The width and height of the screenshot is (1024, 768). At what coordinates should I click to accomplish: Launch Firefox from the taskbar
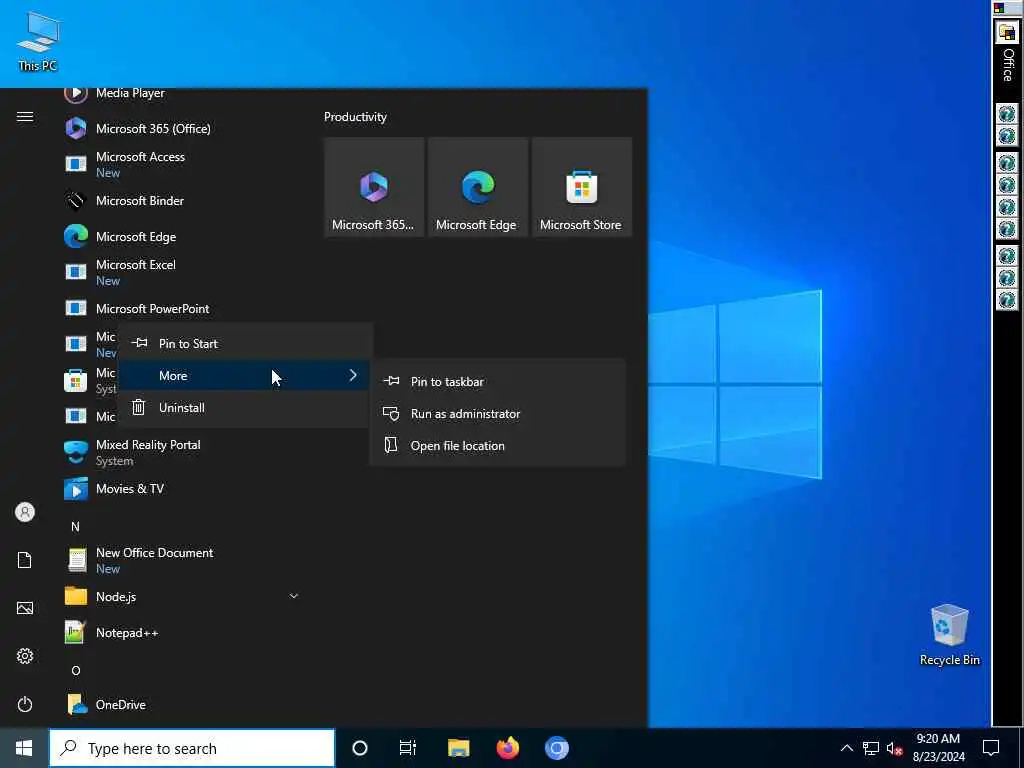(507, 748)
